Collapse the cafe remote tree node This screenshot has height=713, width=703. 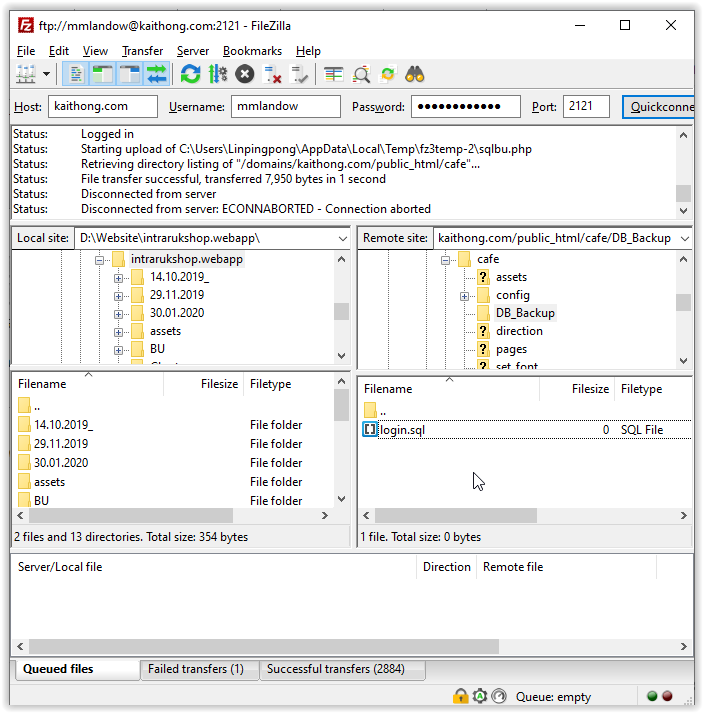[445, 260]
